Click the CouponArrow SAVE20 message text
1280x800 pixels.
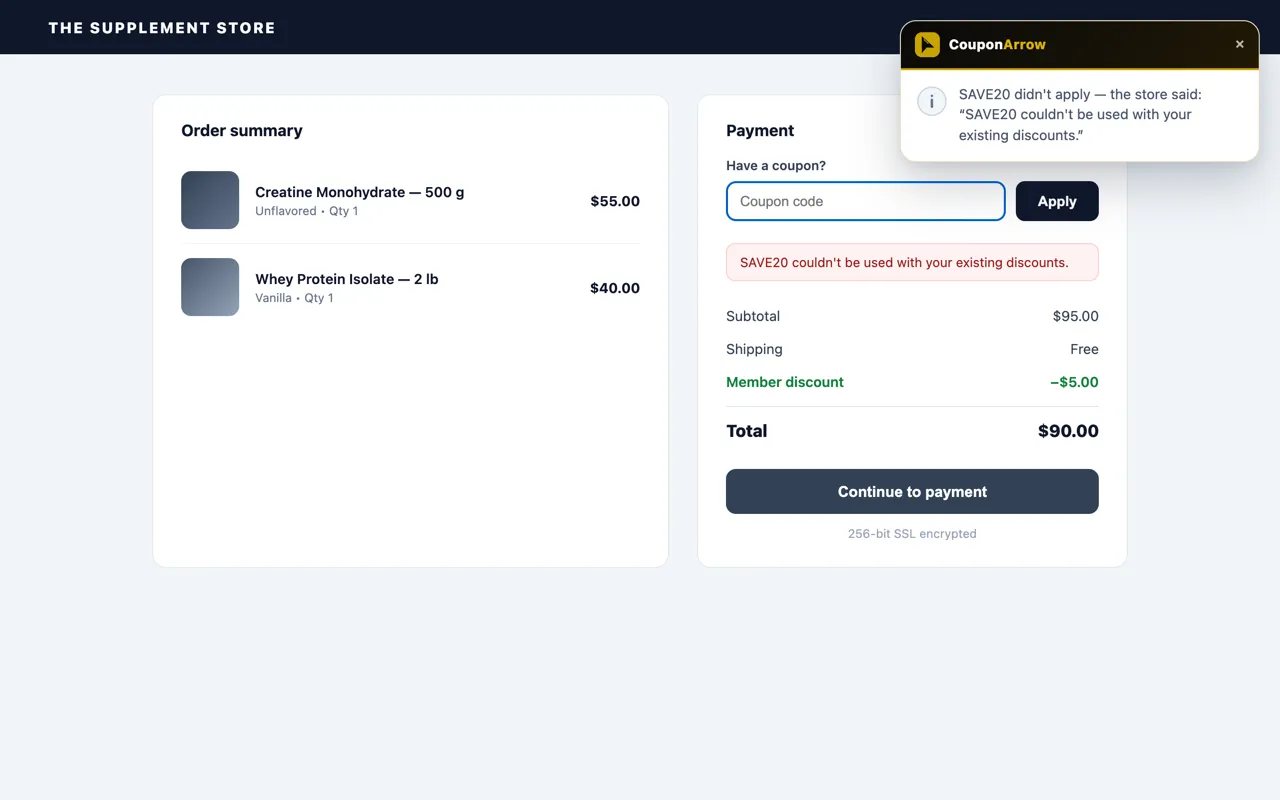point(1080,114)
